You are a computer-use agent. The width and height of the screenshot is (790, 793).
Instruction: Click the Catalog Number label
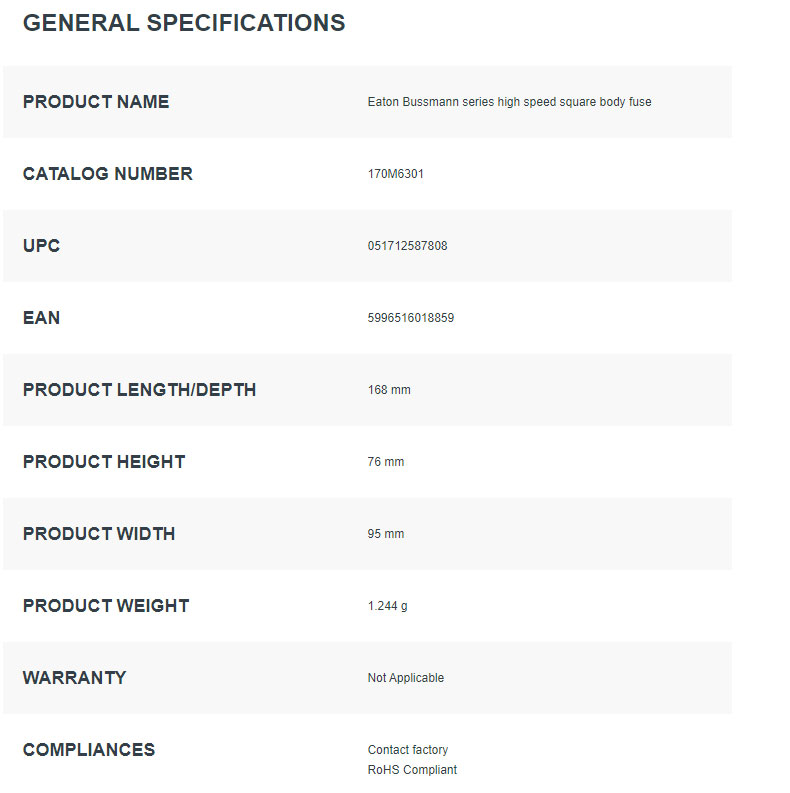[108, 174]
